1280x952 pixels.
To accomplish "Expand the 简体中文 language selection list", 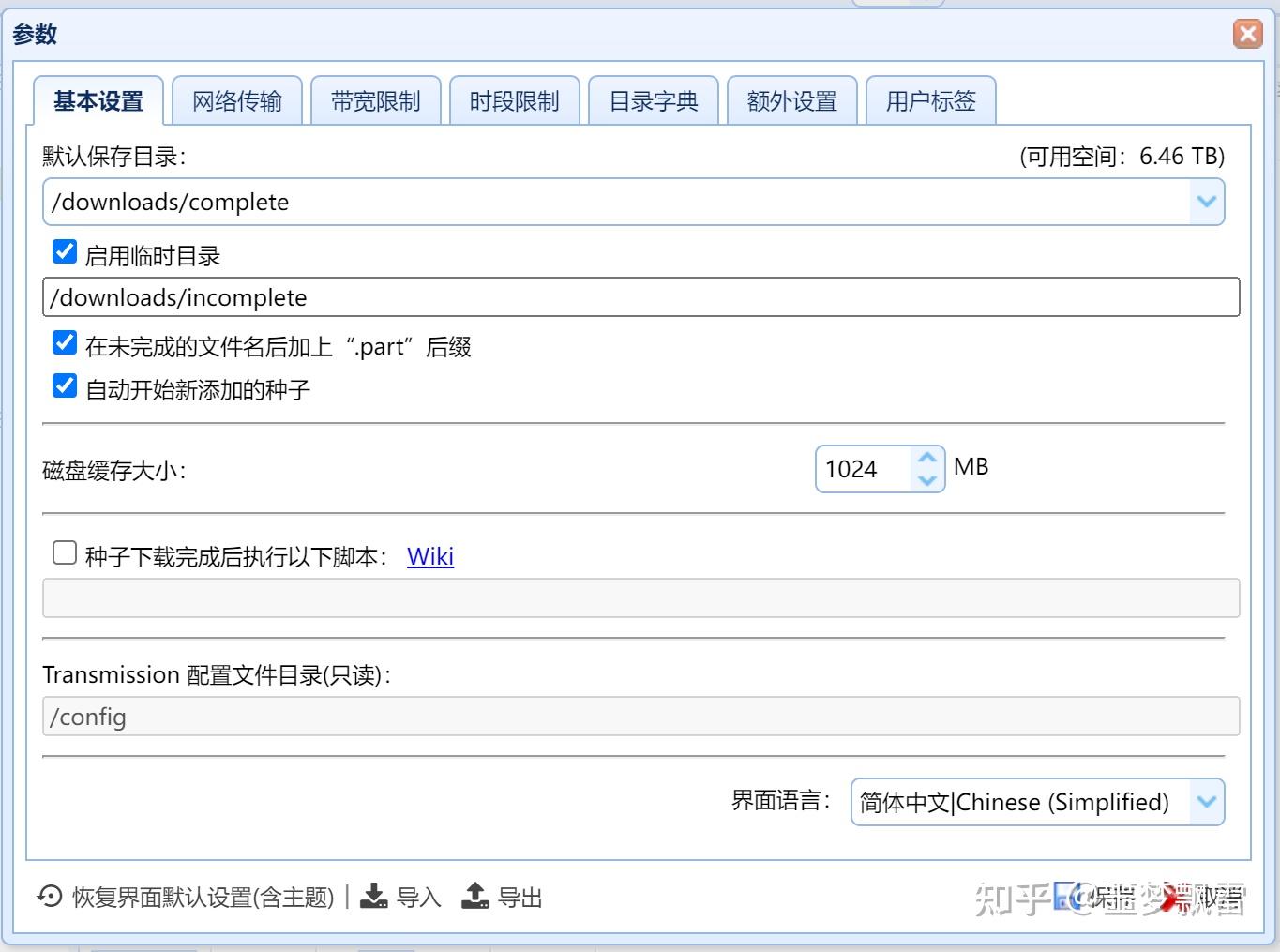I will [1206, 802].
